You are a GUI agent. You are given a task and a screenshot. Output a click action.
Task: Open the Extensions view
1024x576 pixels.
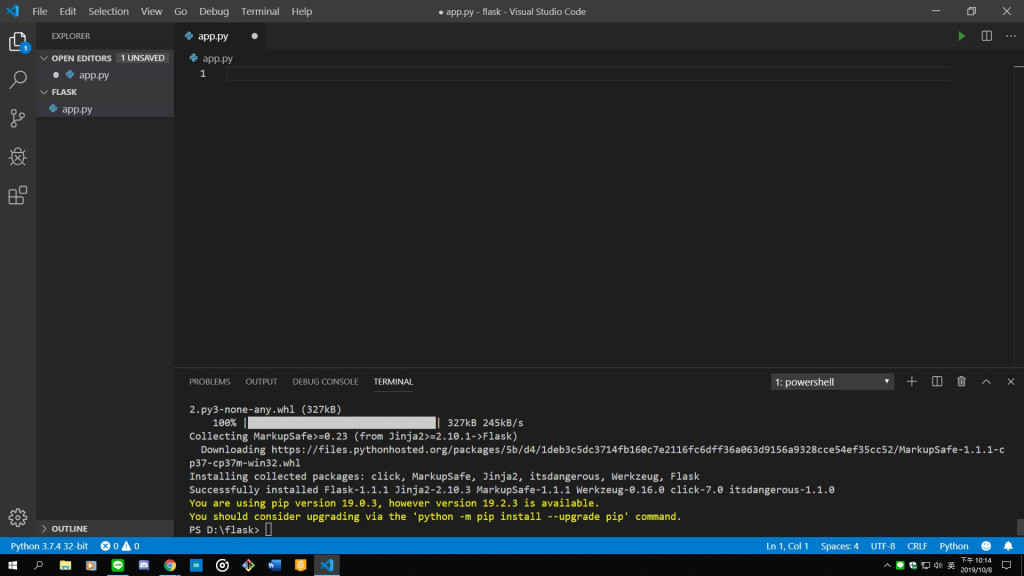point(18,195)
